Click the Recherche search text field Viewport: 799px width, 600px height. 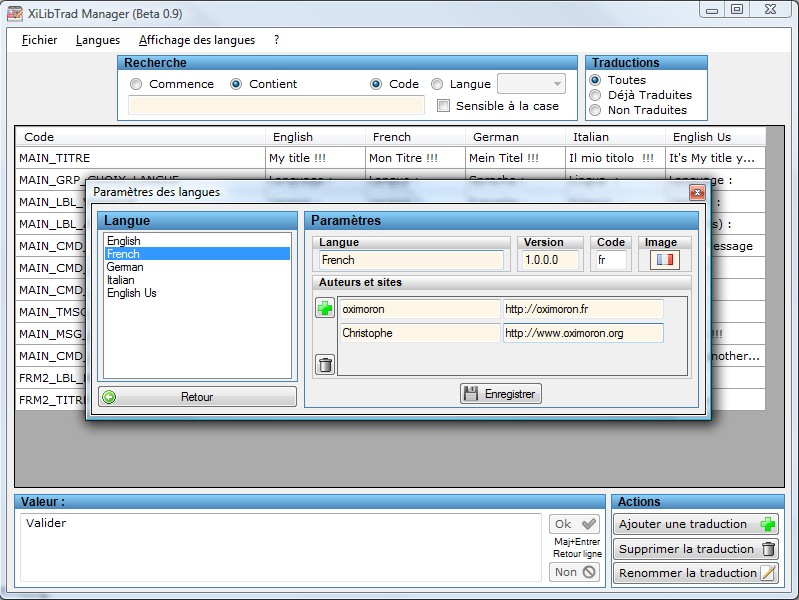coord(276,105)
